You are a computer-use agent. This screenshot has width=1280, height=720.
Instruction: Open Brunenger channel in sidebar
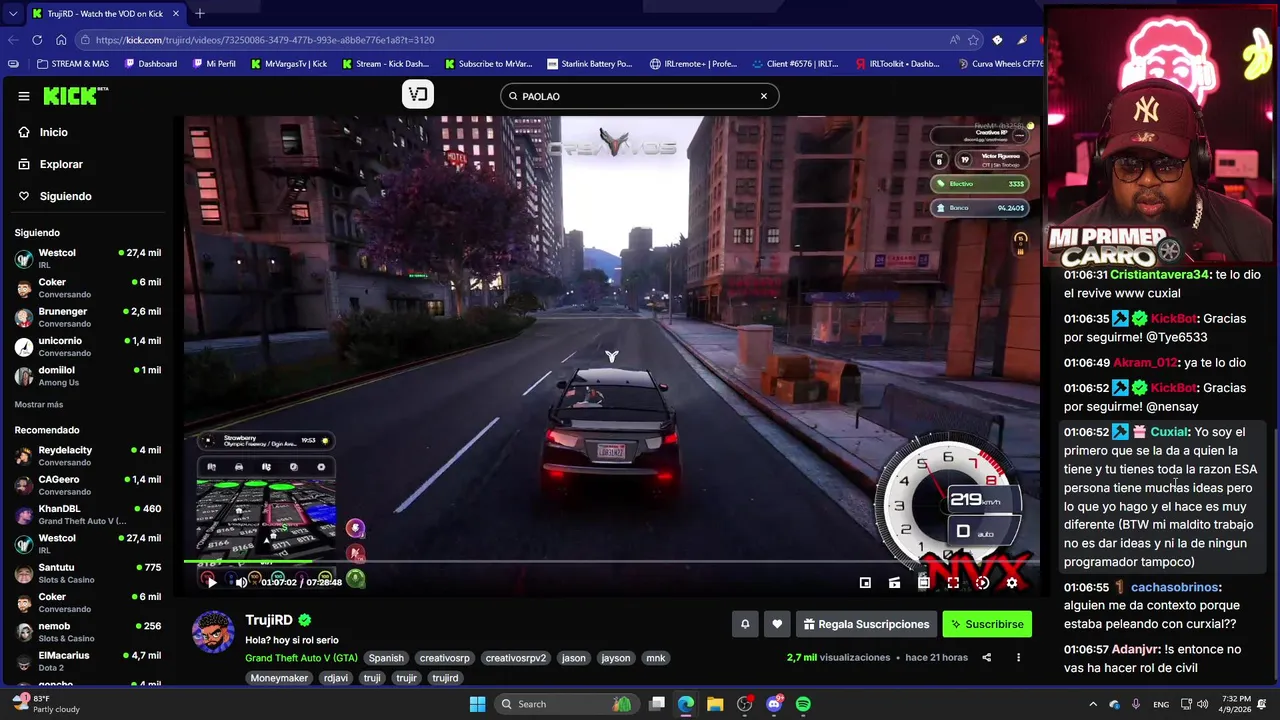click(x=88, y=317)
